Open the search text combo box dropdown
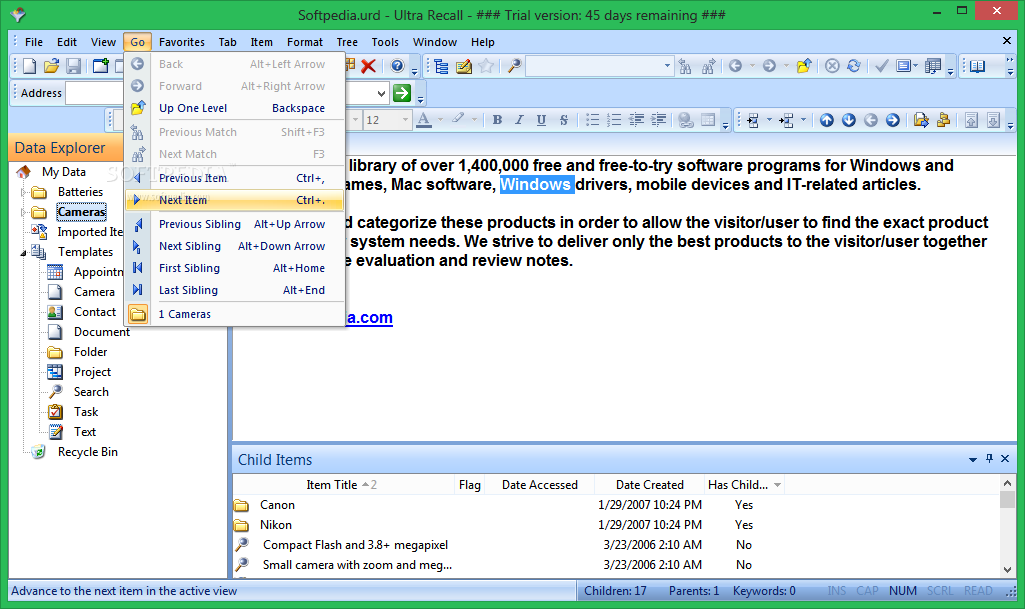 667,66
